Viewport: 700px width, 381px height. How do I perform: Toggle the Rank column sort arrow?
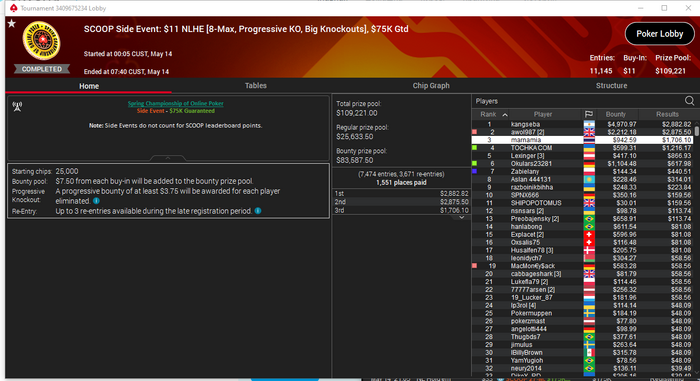[x=505, y=115]
